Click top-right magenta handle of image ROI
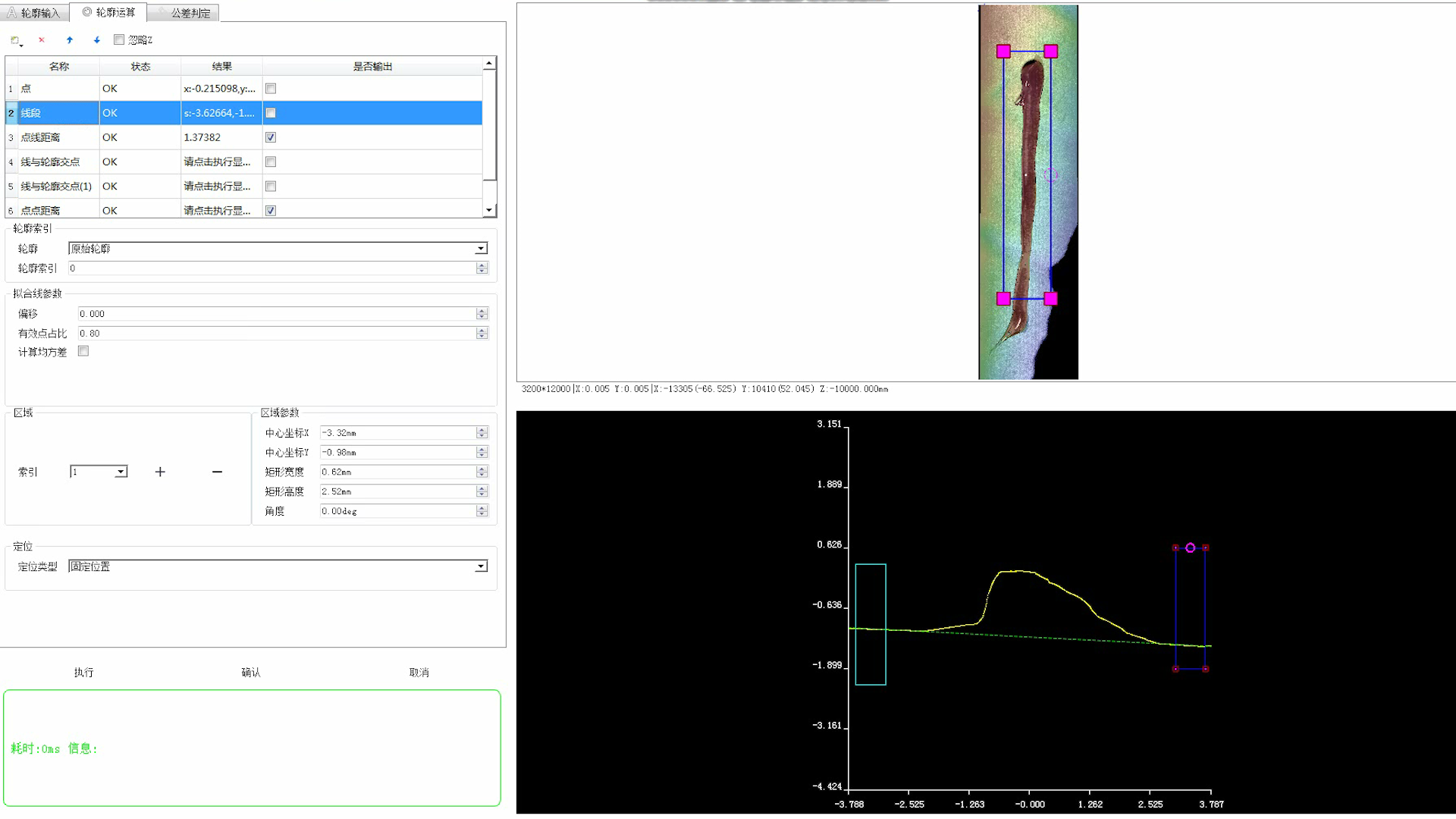The height and width of the screenshot is (819, 1456). 1050,52
